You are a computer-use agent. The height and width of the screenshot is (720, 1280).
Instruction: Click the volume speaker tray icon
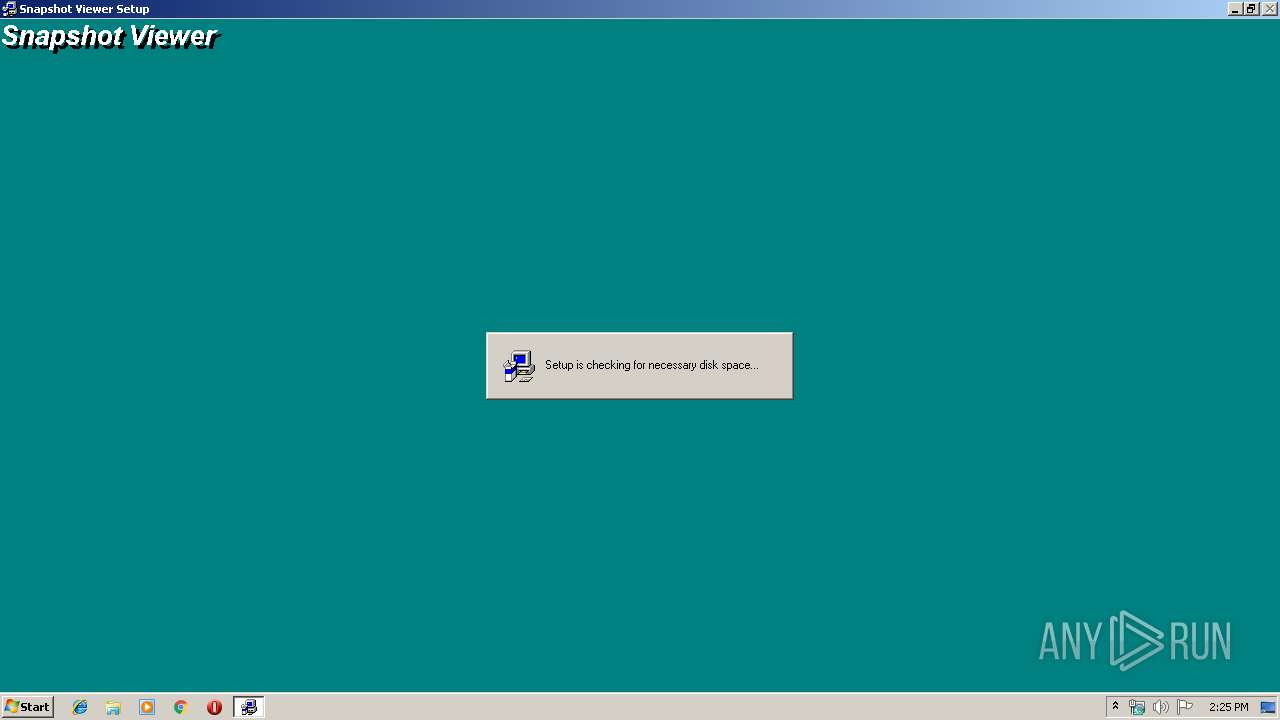[x=1160, y=707]
